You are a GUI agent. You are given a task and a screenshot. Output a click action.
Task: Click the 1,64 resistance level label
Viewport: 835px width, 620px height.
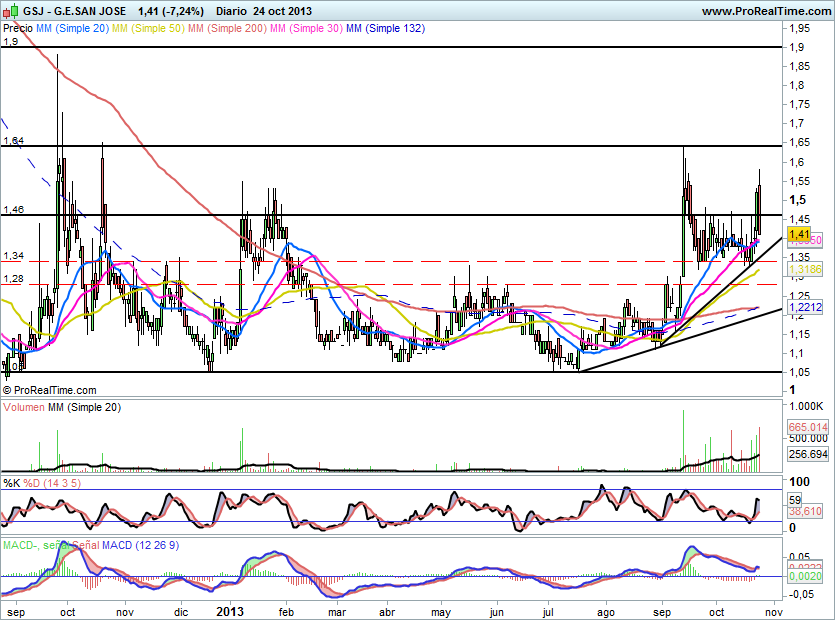click(12, 141)
